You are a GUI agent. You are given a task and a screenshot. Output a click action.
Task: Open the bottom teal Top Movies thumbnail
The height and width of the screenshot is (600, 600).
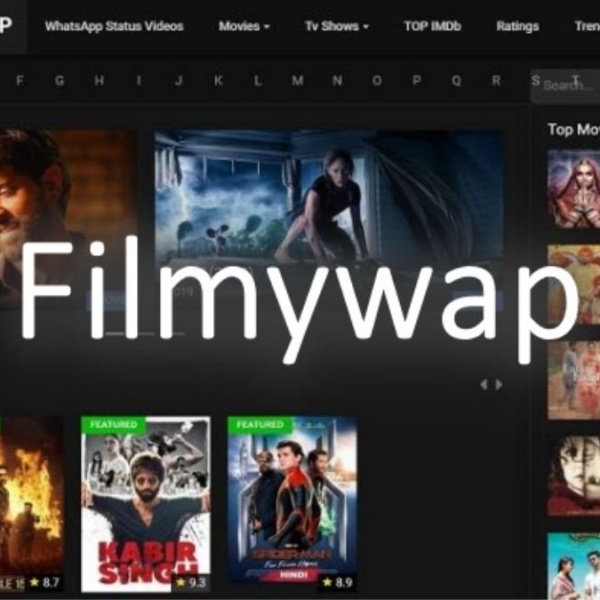point(574,566)
